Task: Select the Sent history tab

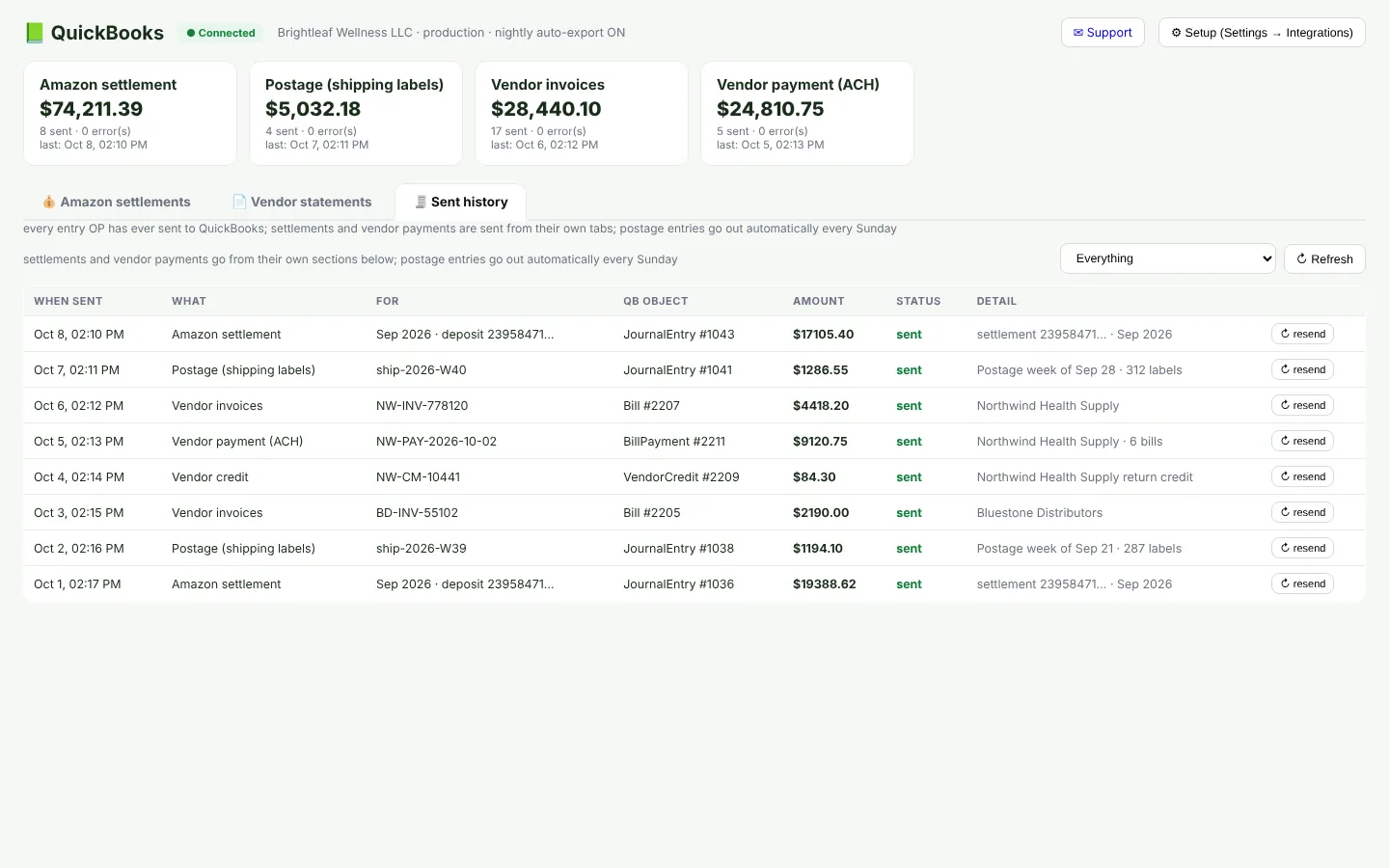Action: click(461, 202)
